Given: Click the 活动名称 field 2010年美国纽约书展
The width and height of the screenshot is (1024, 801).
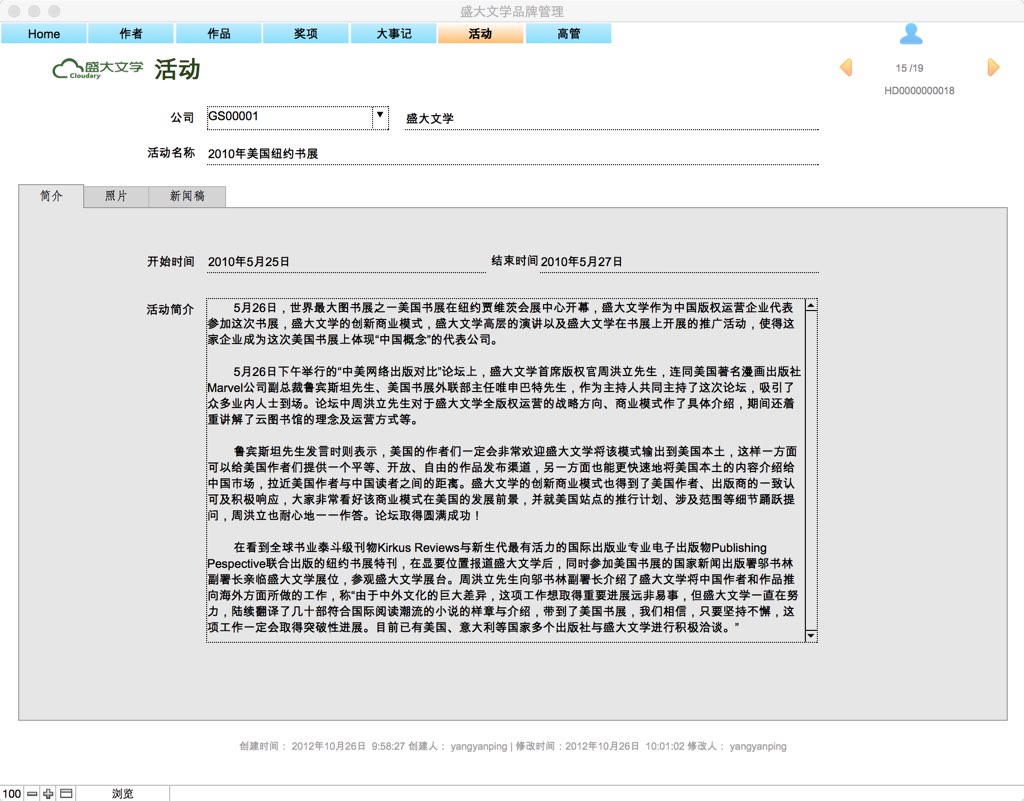Looking at the screenshot, I should 513,153.
